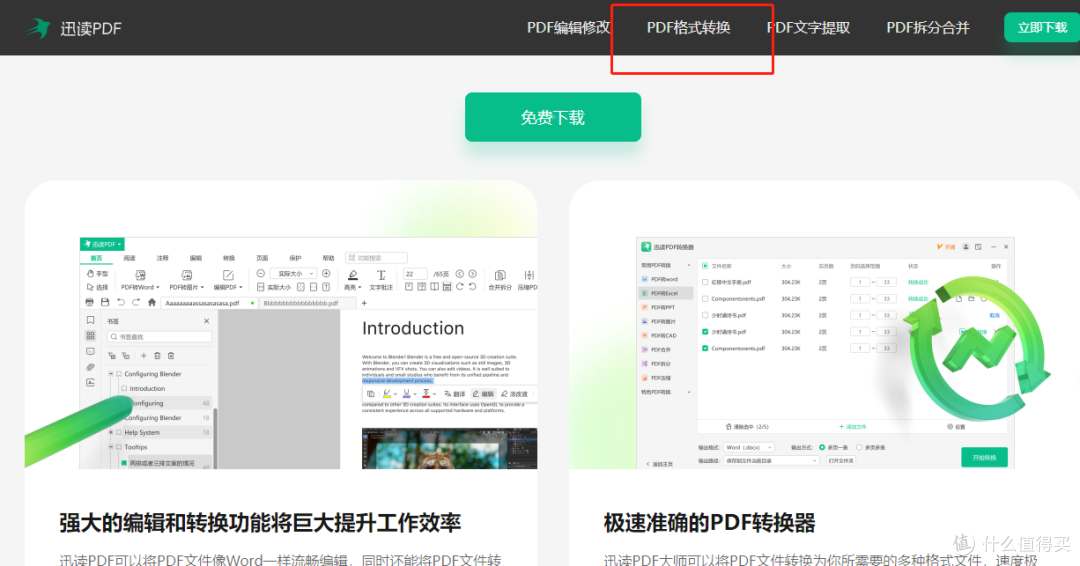Viewport: 1080px width, 566px height.
Task: Click the zoom in plus icon
Action: point(326,273)
